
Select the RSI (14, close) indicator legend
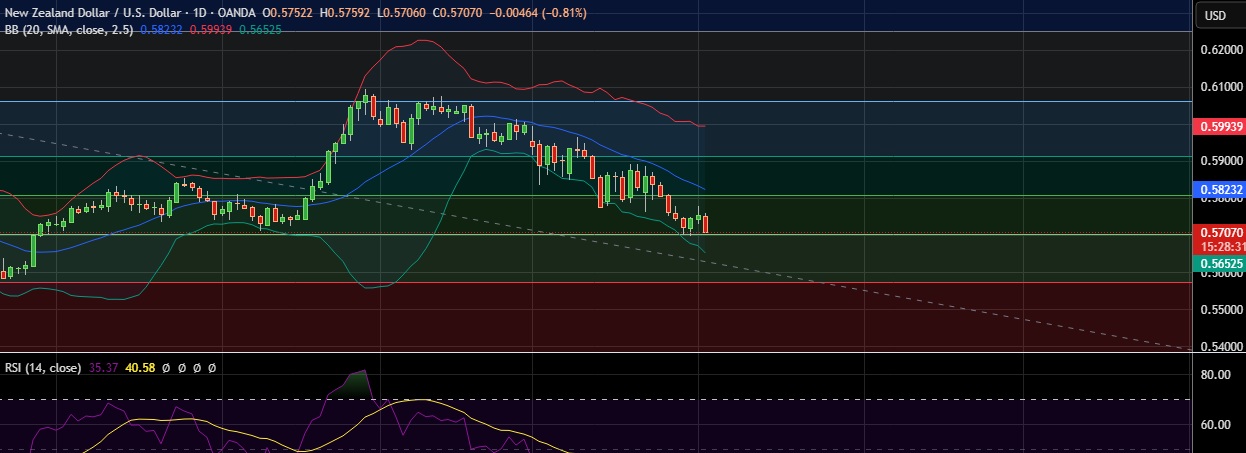click(x=42, y=368)
